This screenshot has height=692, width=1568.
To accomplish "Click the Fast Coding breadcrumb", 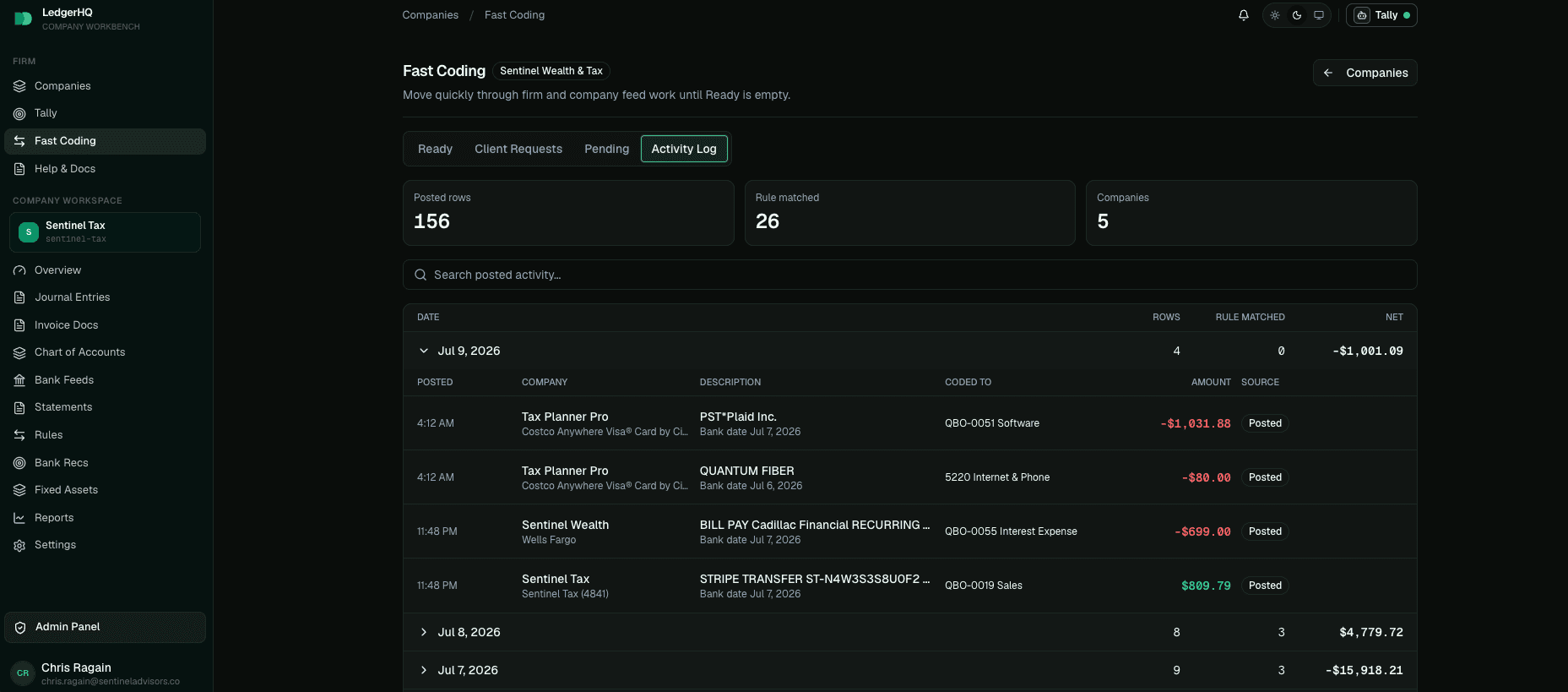I will [x=515, y=15].
